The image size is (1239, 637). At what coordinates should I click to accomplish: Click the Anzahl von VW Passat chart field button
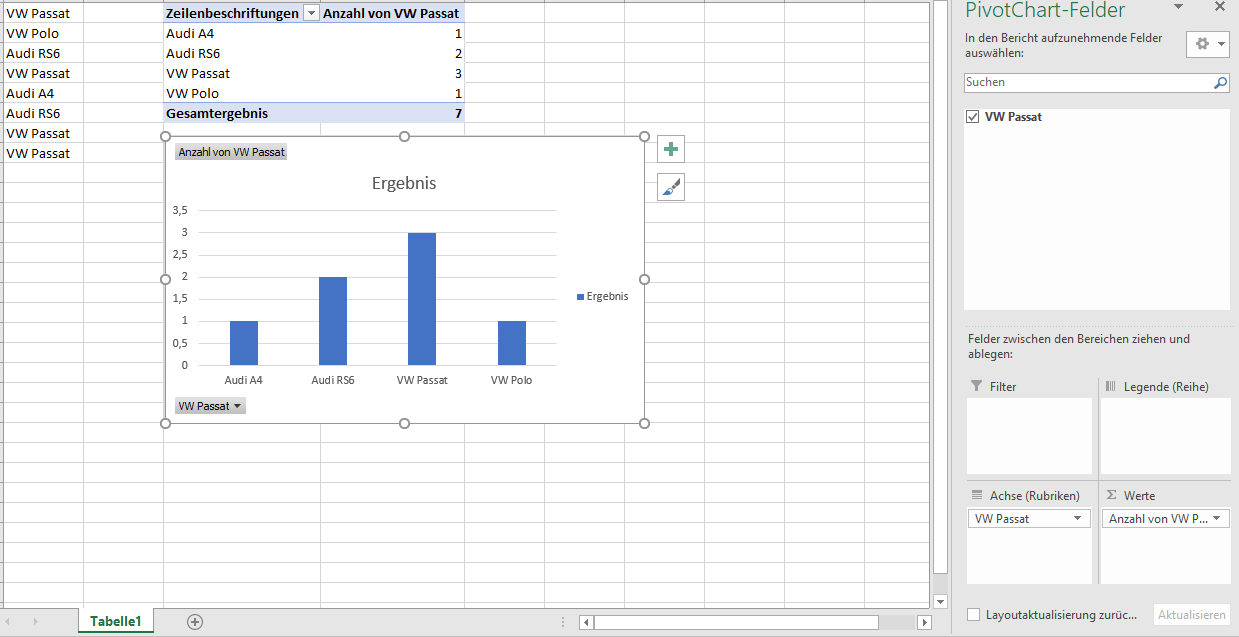coord(231,152)
